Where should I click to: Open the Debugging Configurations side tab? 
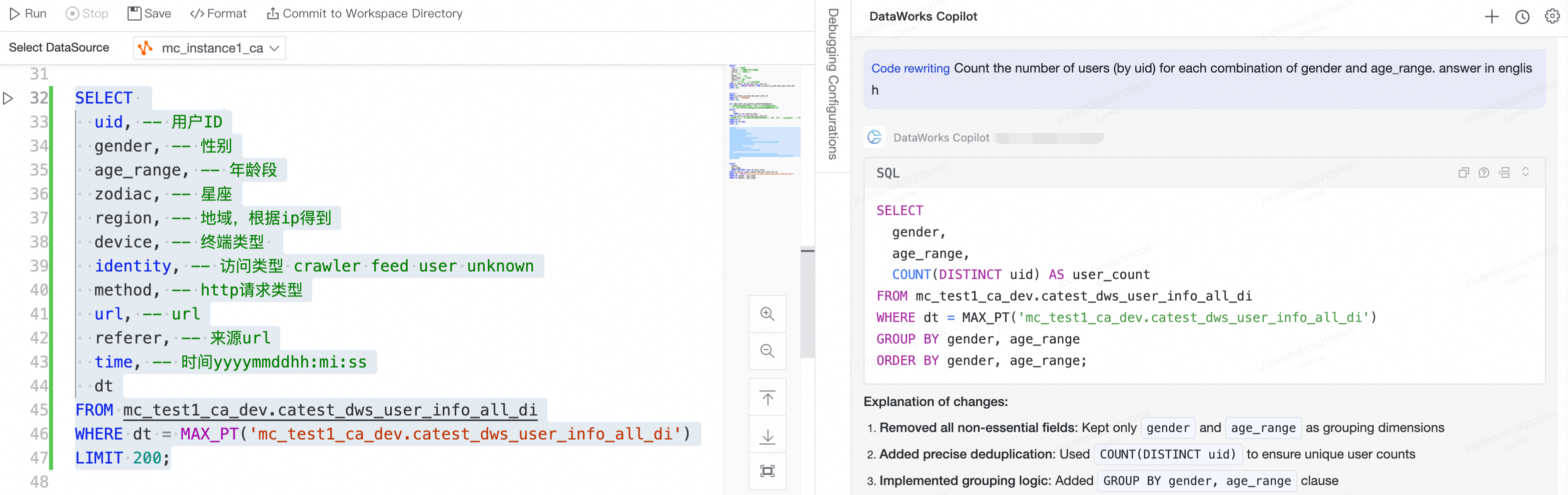(x=833, y=85)
